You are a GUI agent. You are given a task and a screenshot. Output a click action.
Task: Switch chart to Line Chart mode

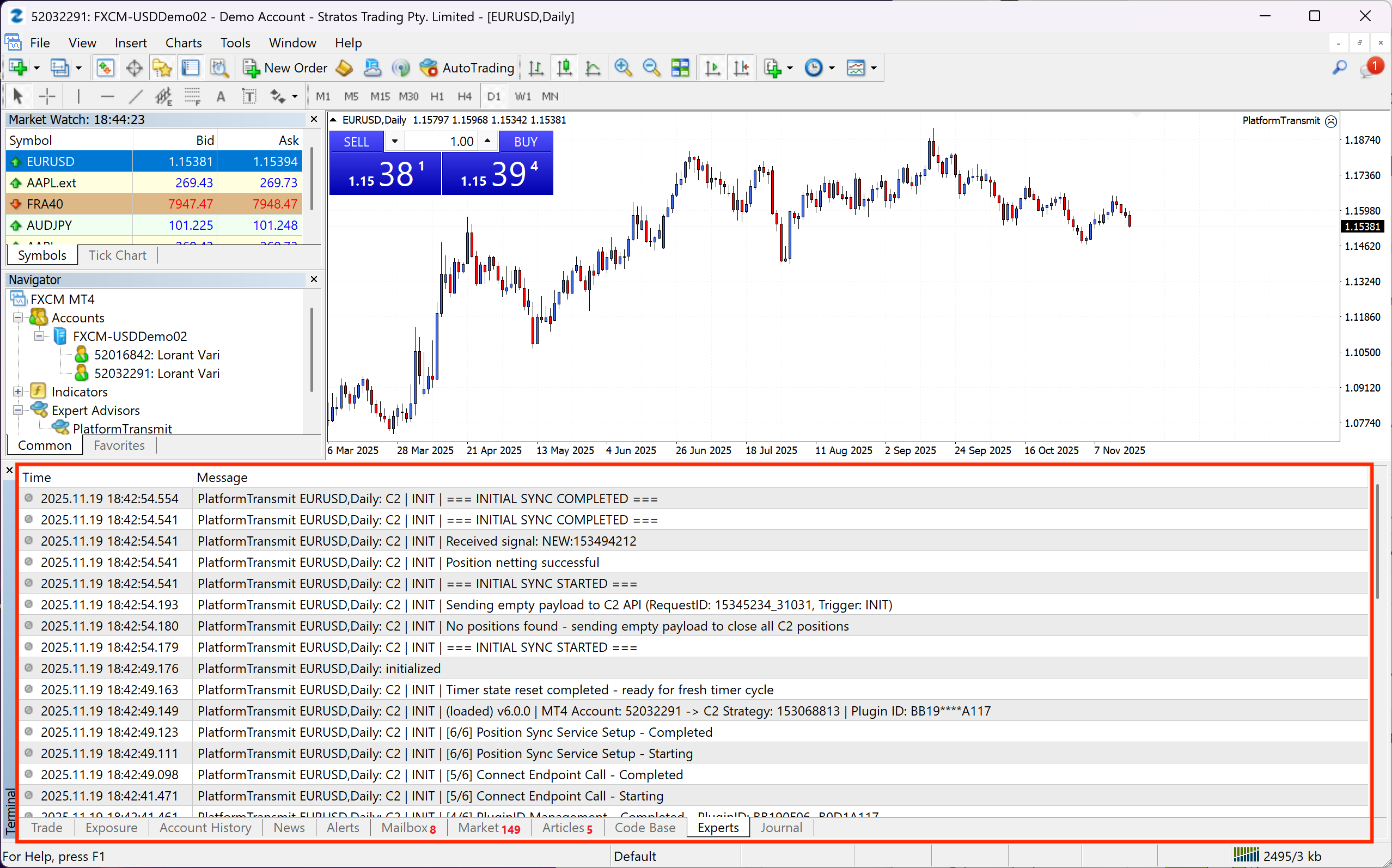(593, 68)
